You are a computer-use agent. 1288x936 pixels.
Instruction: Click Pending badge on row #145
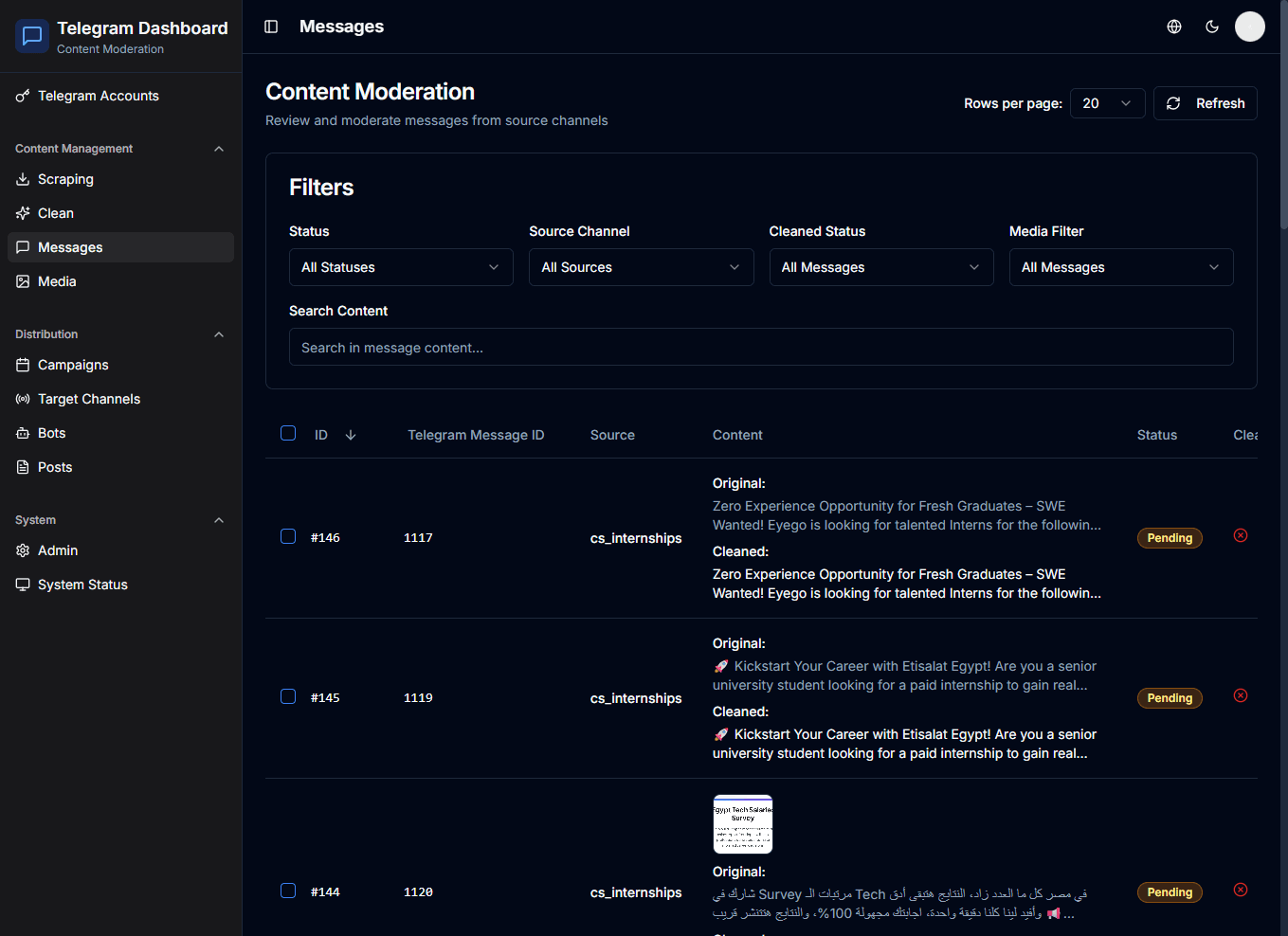[1170, 698]
